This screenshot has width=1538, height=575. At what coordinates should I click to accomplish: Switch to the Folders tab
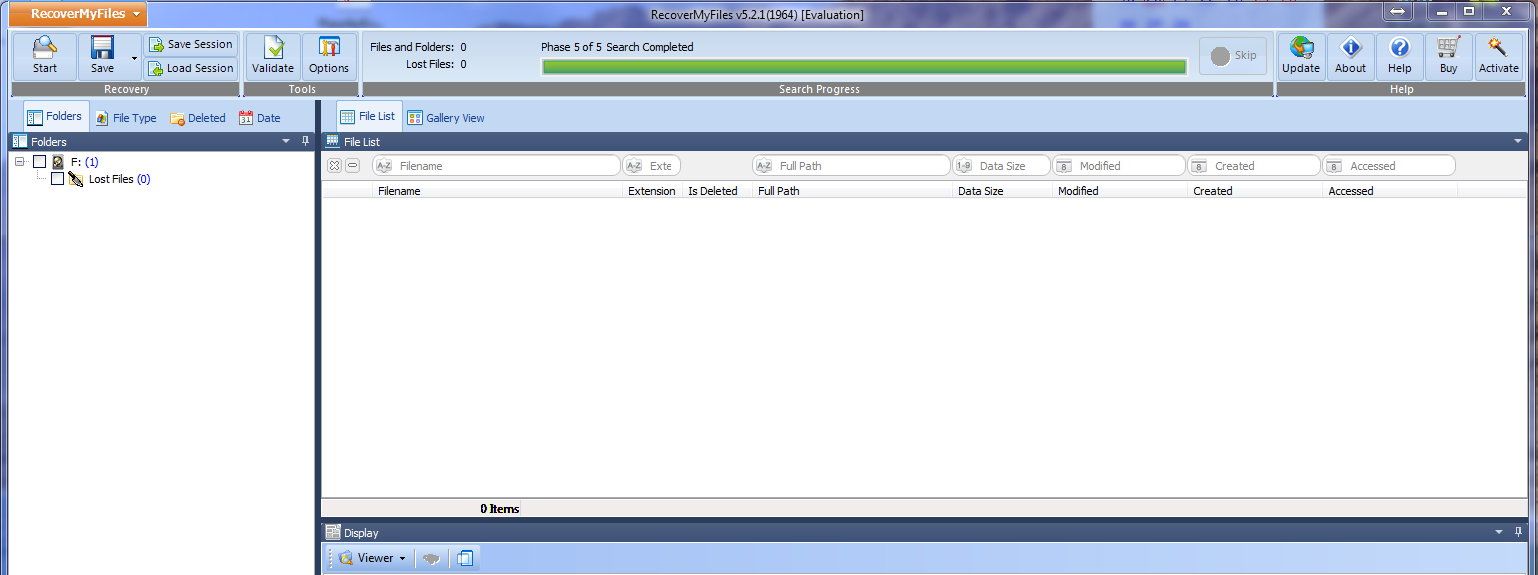(x=54, y=116)
